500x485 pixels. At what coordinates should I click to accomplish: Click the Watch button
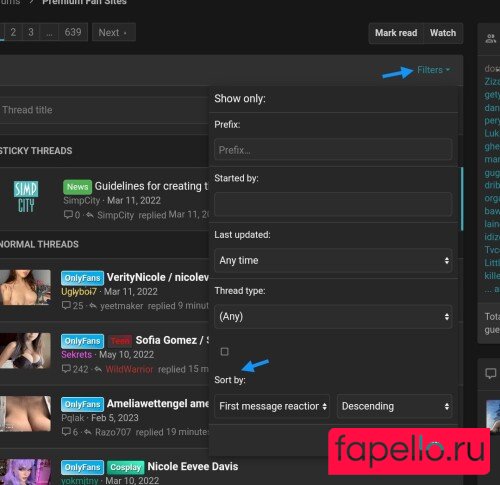click(x=443, y=33)
